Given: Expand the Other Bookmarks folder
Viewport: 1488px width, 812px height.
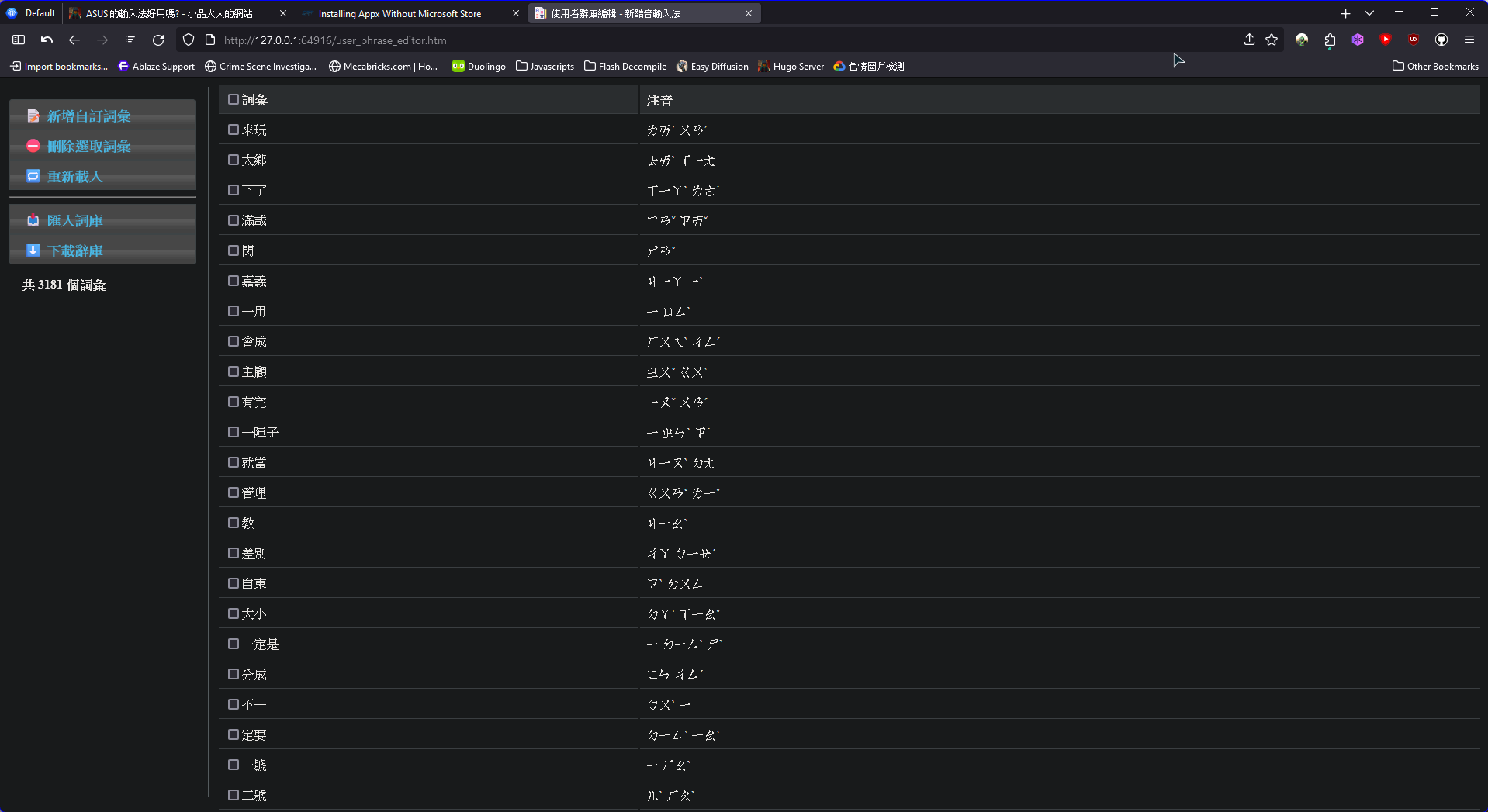Looking at the screenshot, I should pos(1435,67).
